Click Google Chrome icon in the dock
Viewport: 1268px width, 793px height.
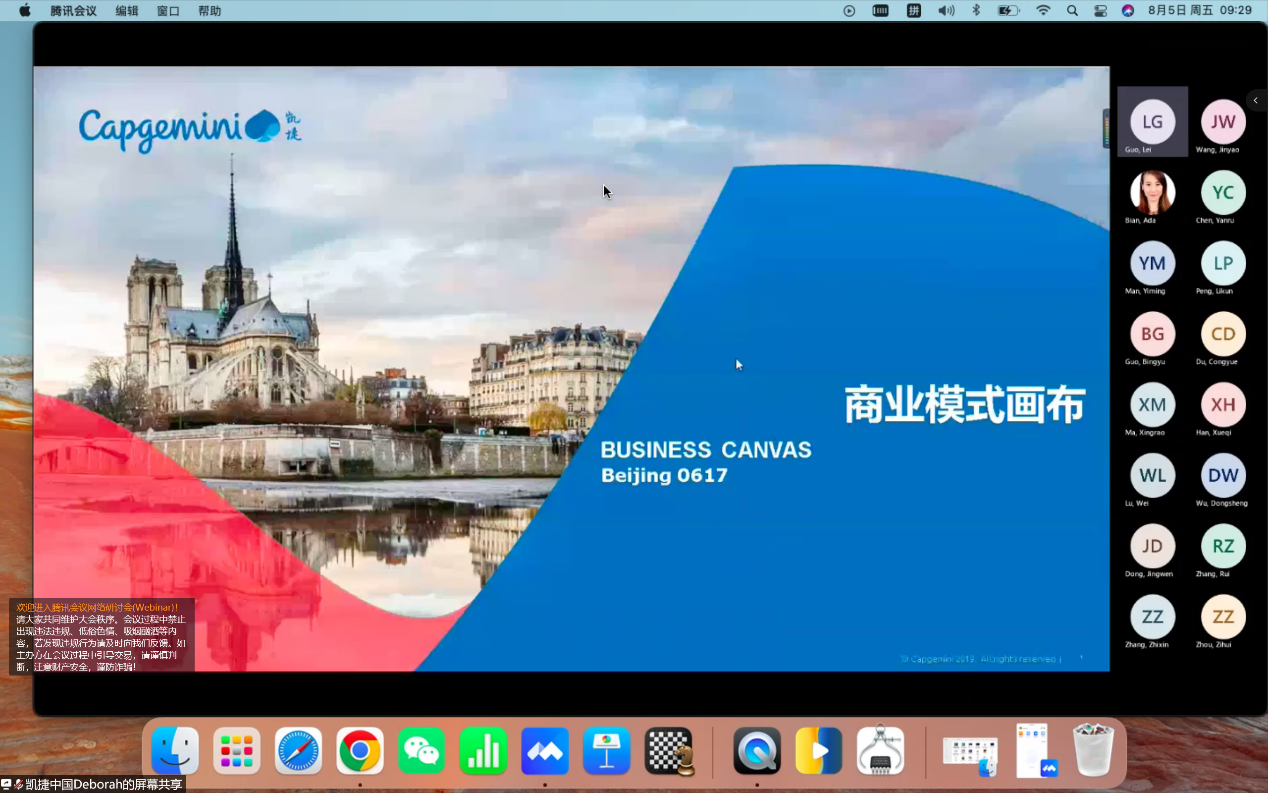tap(360, 751)
